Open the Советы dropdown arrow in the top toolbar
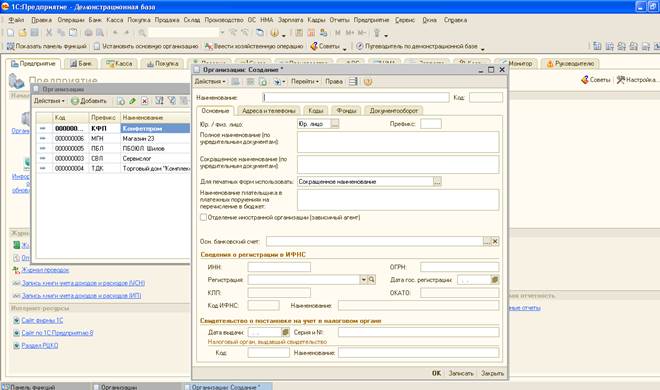Viewport: 660px width, 390px height. point(344,49)
